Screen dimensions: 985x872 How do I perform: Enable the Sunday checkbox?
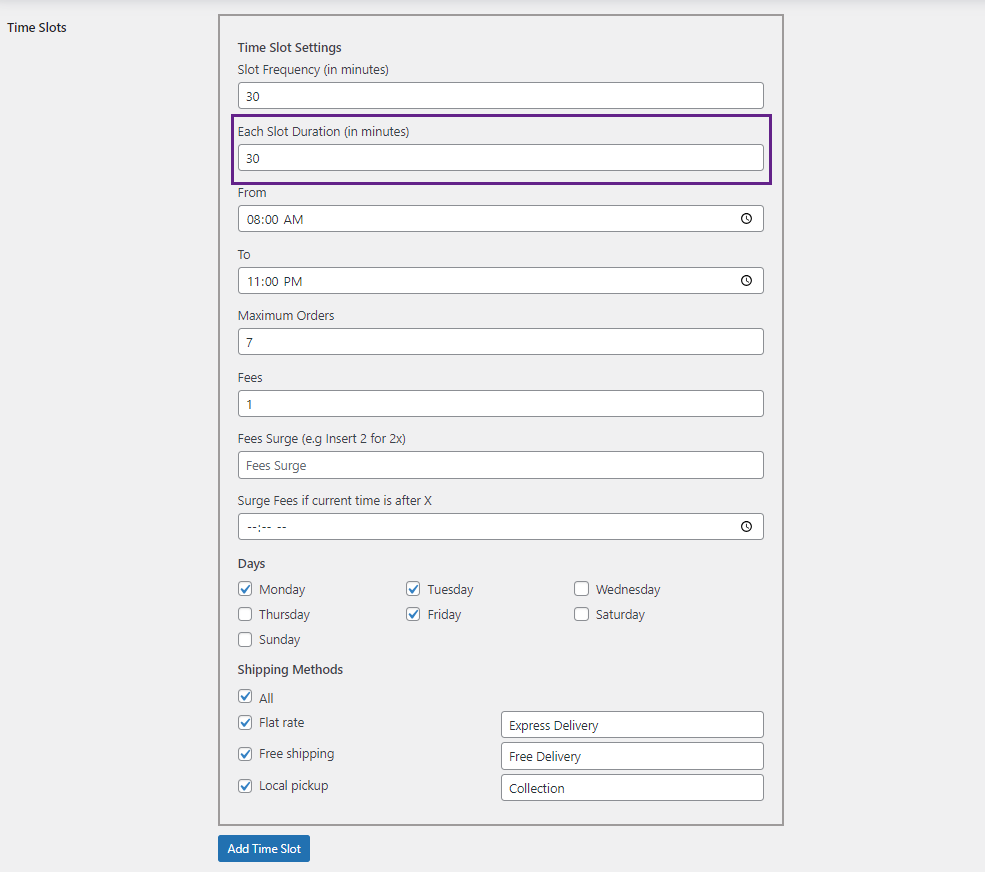click(245, 639)
